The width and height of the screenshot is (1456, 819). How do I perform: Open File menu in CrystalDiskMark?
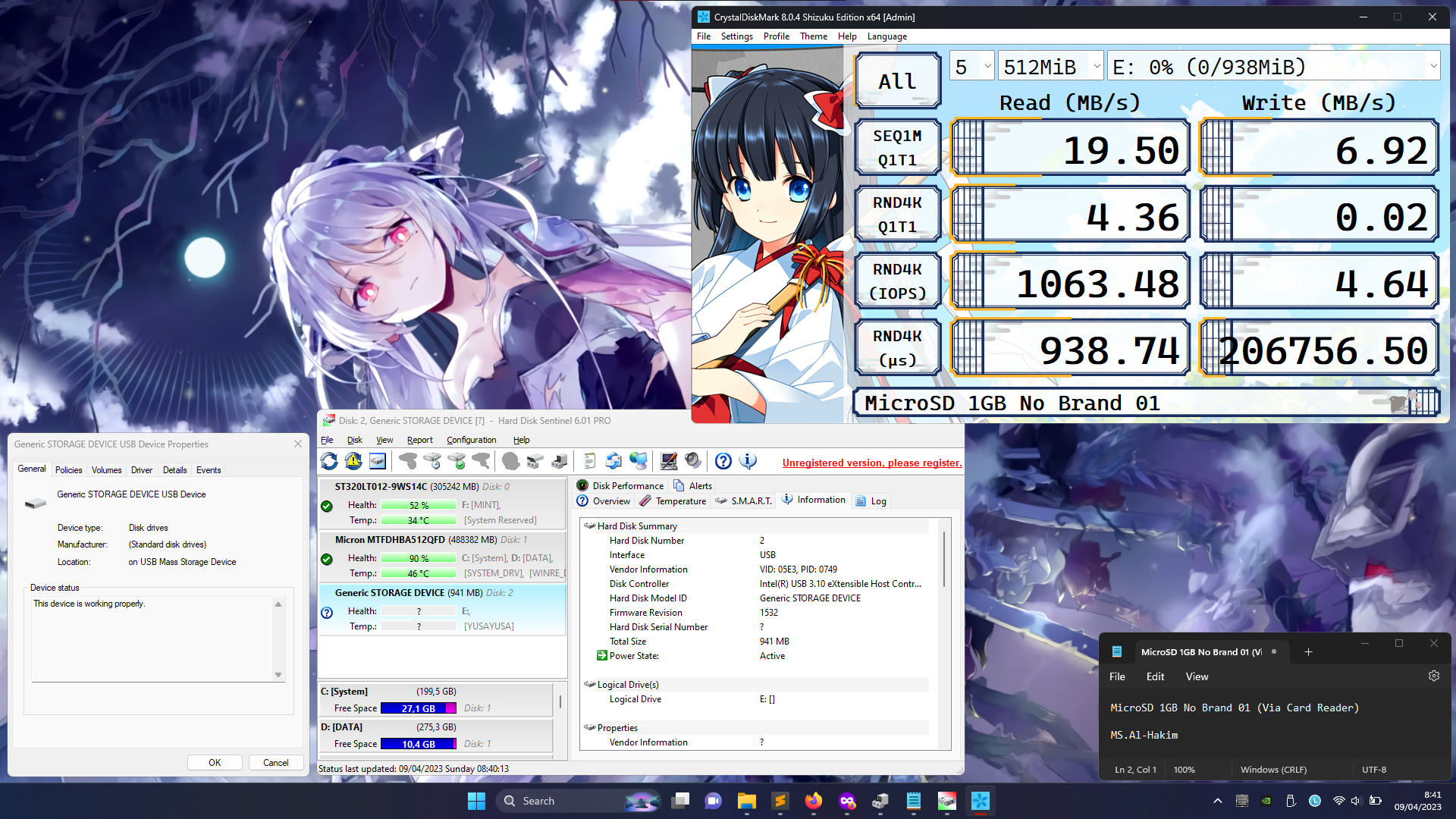click(x=704, y=36)
